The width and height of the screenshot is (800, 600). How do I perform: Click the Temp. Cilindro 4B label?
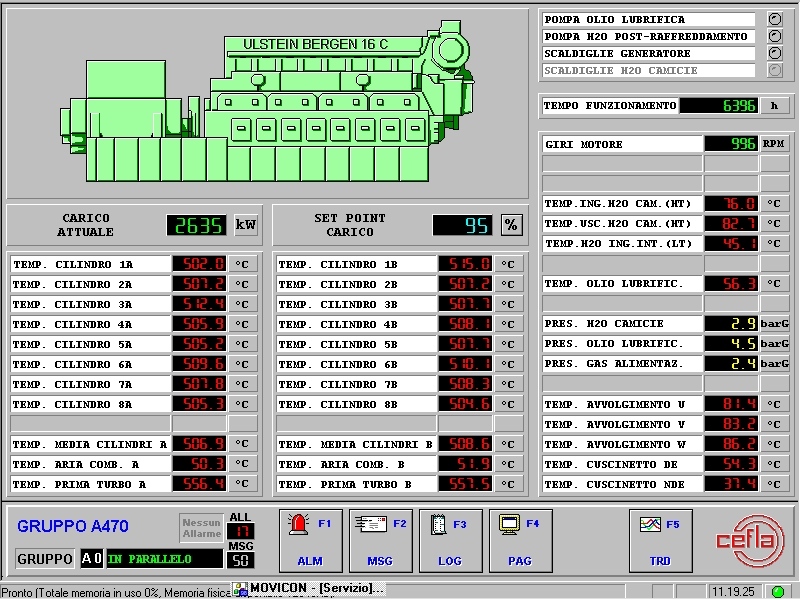click(x=356, y=324)
